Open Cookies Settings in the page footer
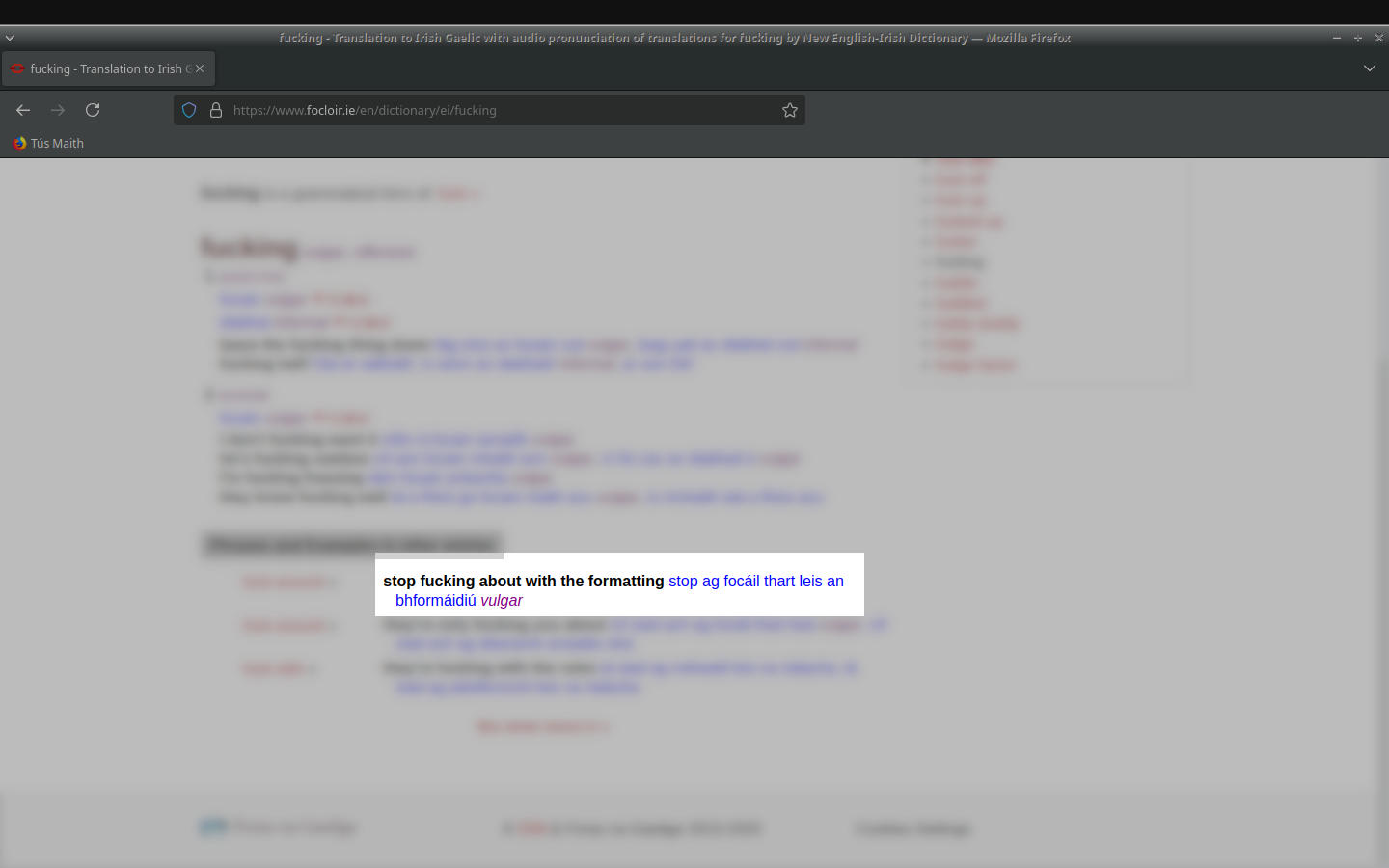 912,828
